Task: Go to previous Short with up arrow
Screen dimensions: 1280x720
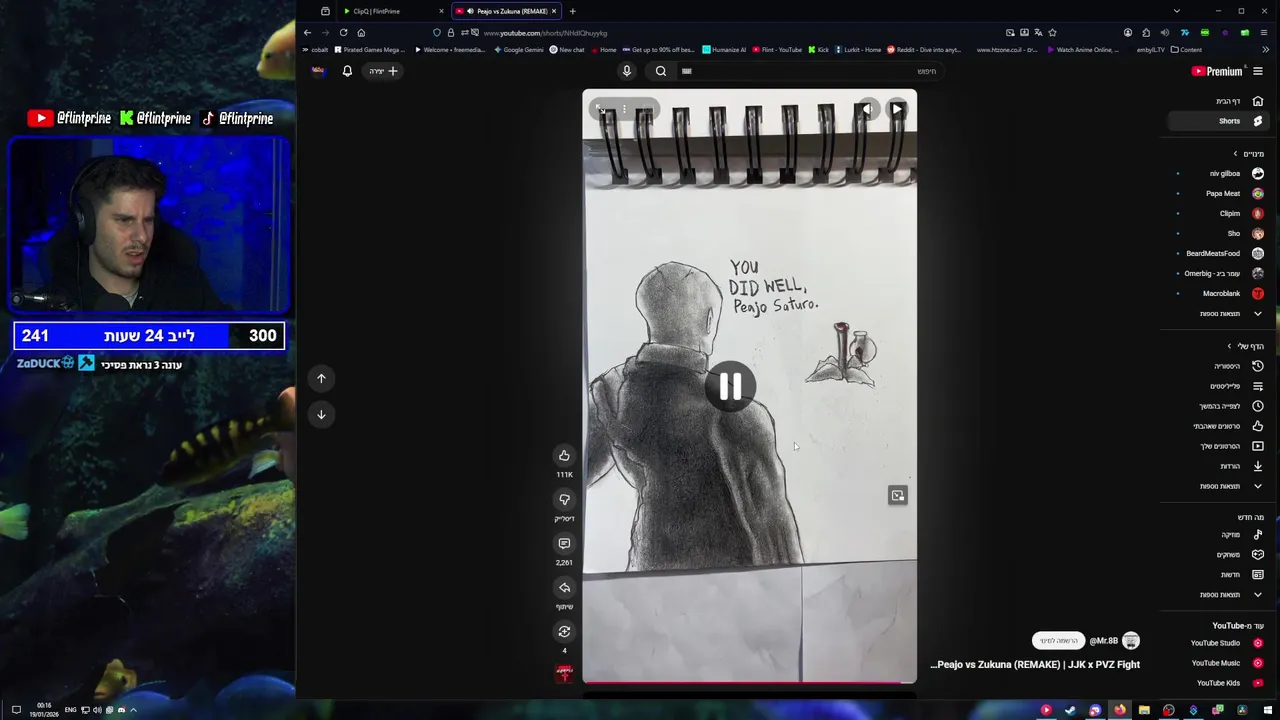Action: tap(321, 378)
